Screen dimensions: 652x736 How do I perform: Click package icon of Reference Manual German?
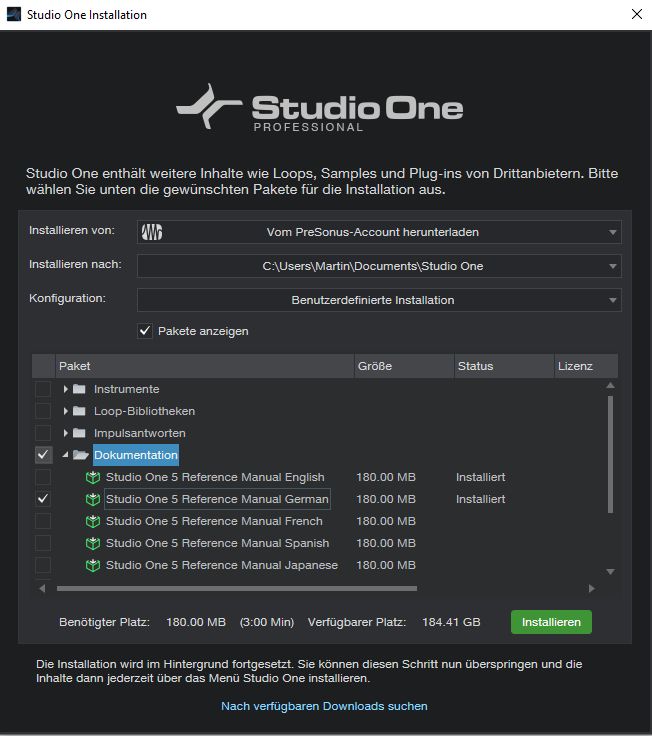pyautogui.click(x=93, y=499)
